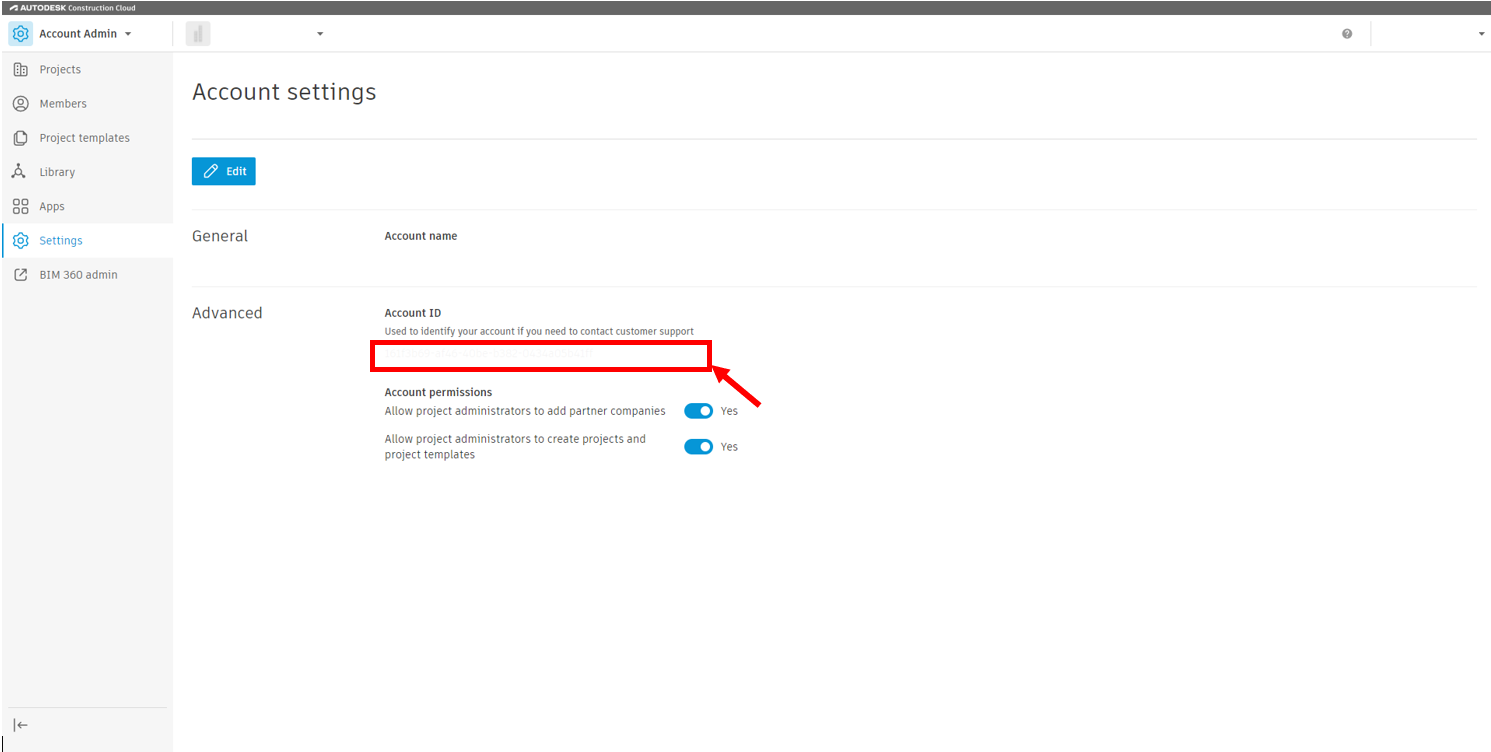Click the analytics icon next to the project selector

tap(197, 33)
